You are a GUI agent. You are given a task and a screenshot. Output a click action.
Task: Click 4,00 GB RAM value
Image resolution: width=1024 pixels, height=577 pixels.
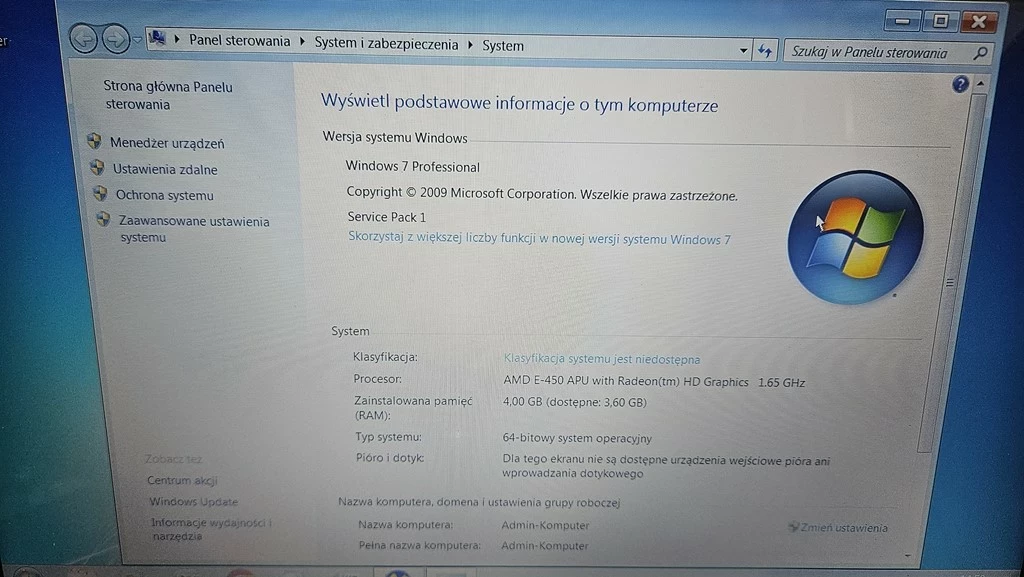575,402
